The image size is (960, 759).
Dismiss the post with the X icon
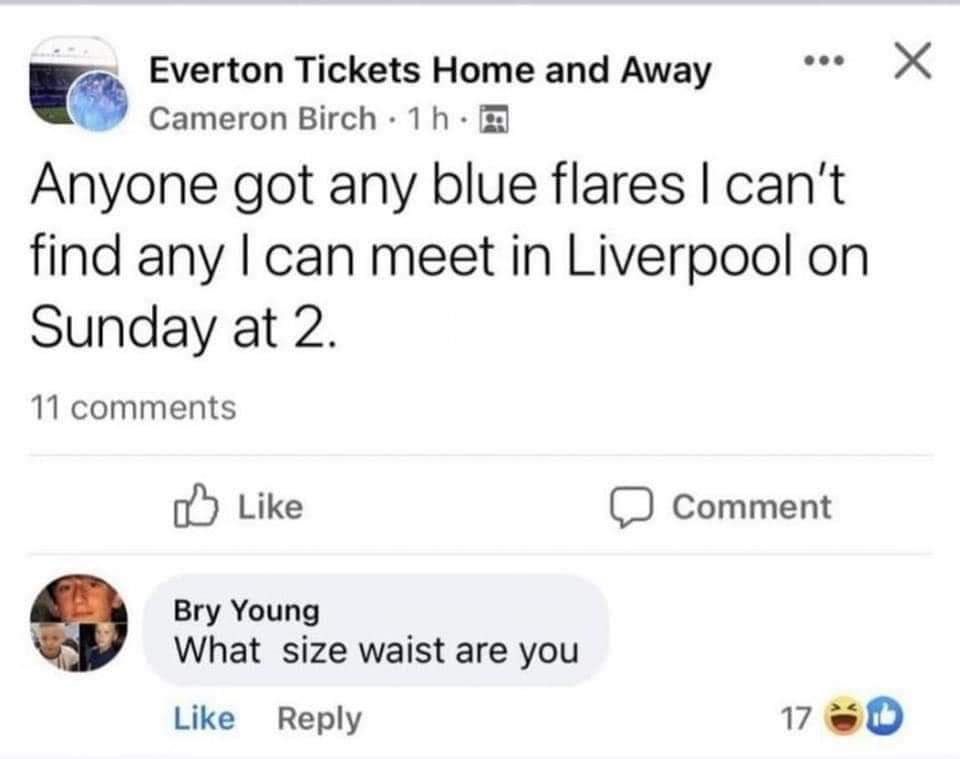point(911,63)
